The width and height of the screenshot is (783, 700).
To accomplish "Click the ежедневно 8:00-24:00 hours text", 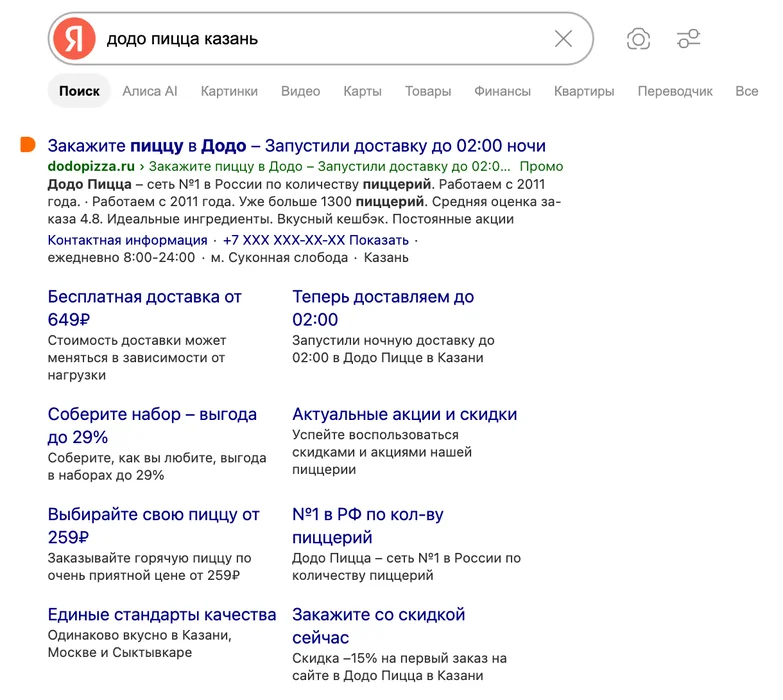I will (x=121, y=258).
